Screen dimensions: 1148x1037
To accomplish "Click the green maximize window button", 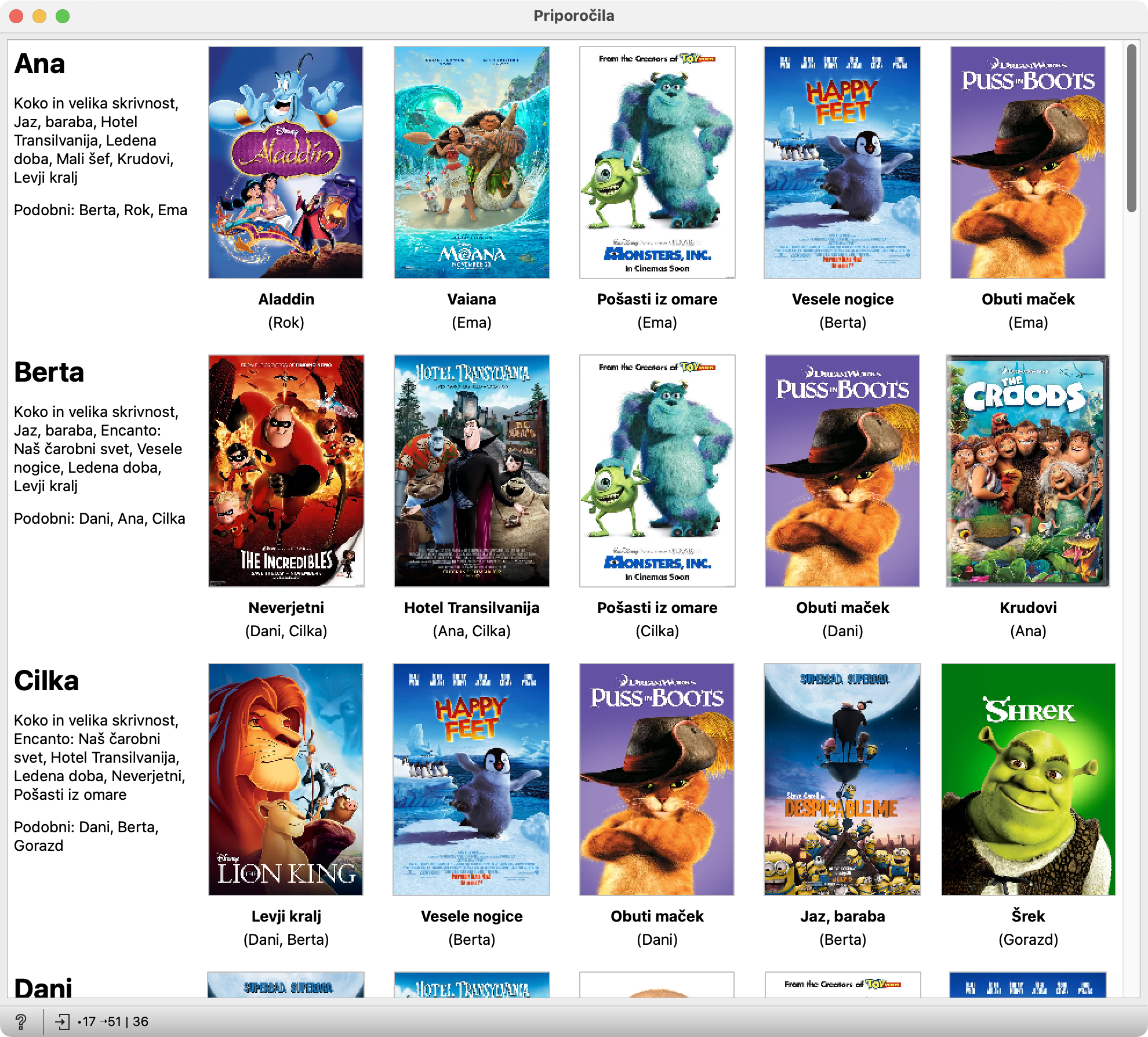I will (63, 16).
